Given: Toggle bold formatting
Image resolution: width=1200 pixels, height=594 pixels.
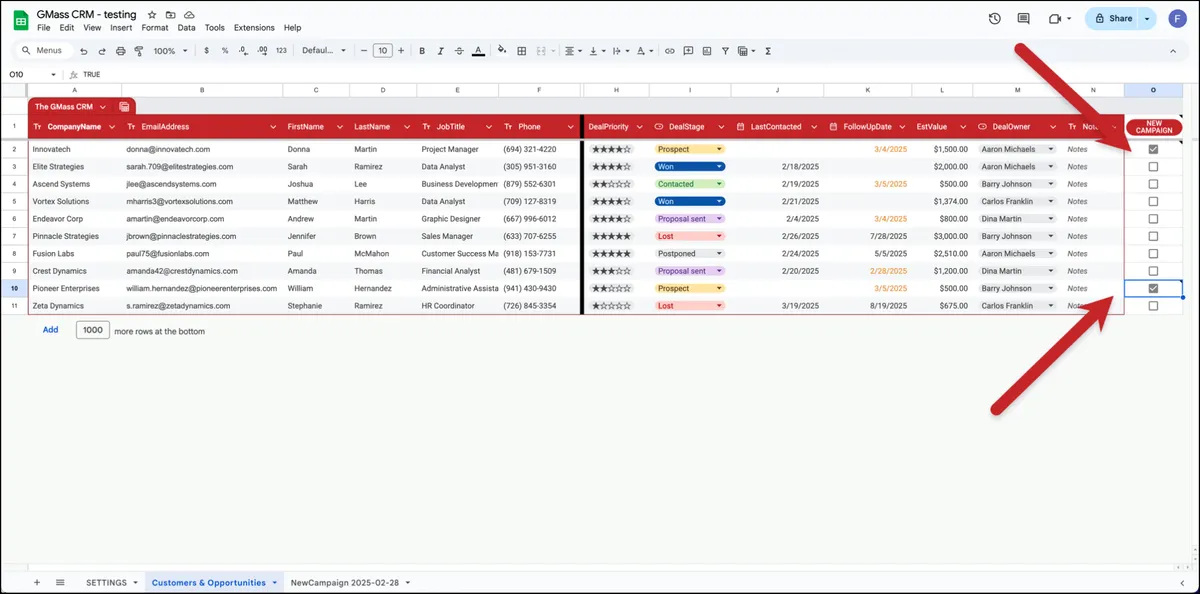Looking at the screenshot, I should click(422, 50).
